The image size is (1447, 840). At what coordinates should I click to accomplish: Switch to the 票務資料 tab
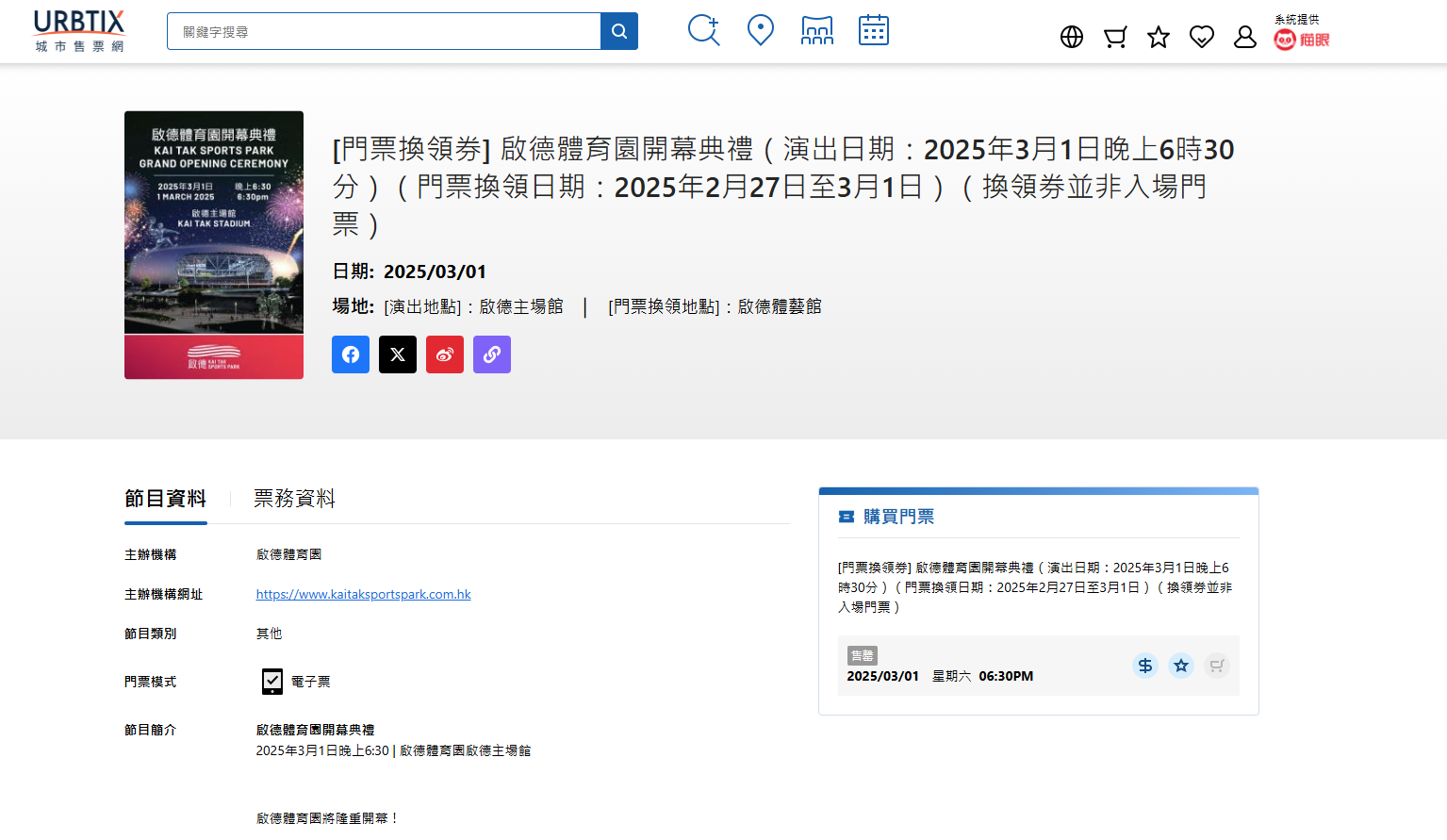[x=294, y=499]
